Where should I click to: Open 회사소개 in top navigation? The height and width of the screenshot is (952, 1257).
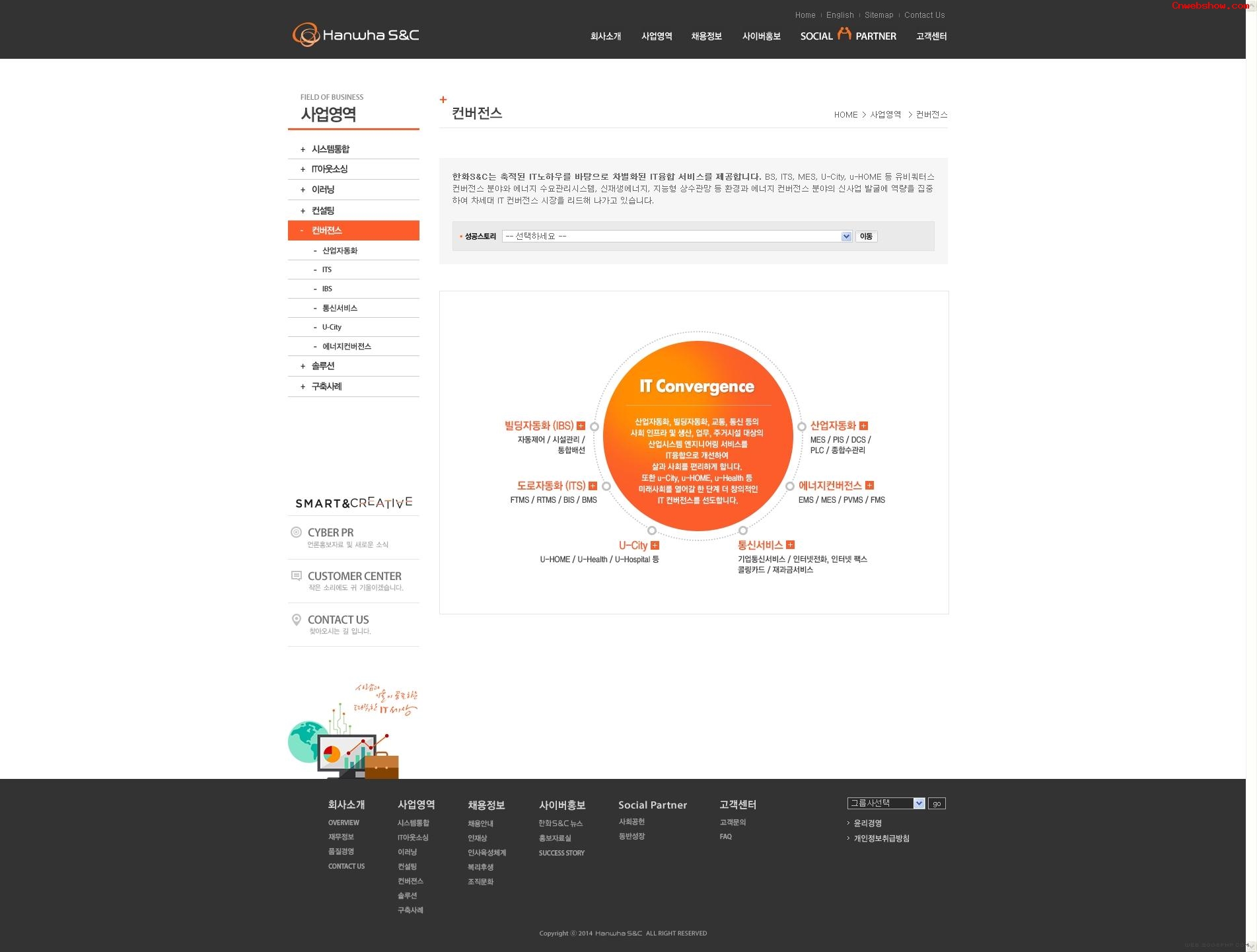[606, 36]
